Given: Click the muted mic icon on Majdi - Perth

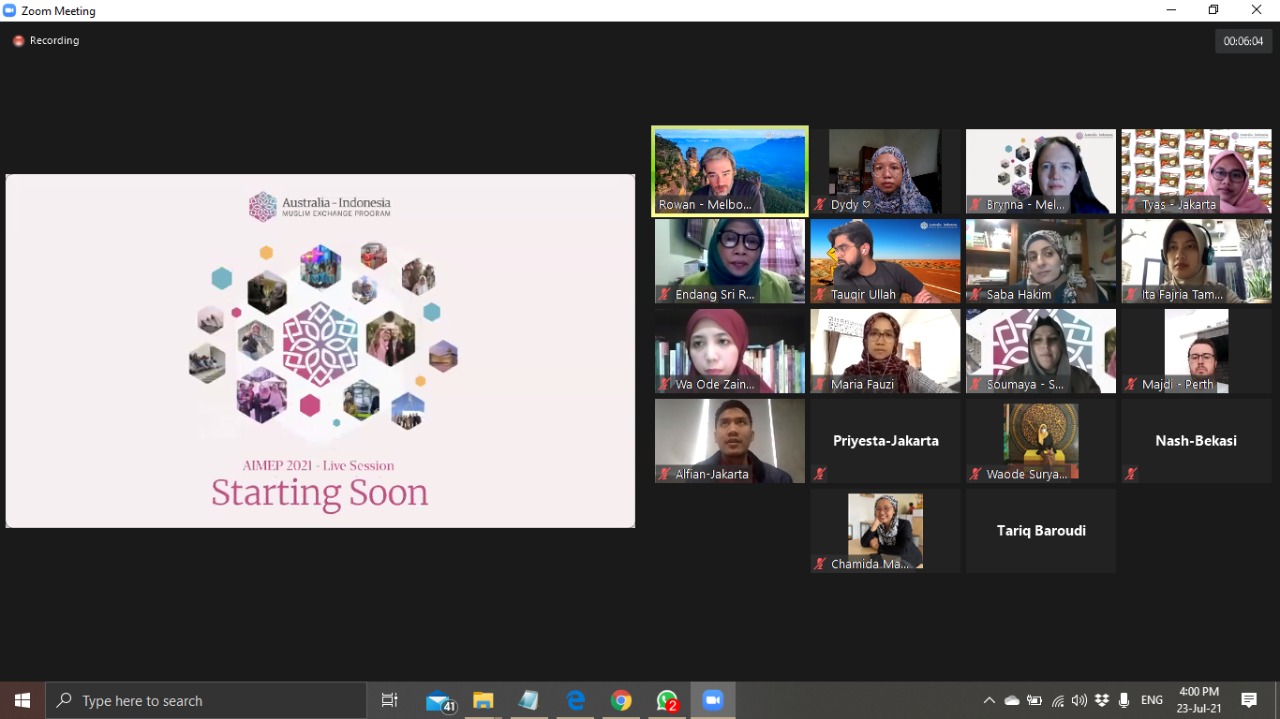Looking at the screenshot, I should [1131, 385].
